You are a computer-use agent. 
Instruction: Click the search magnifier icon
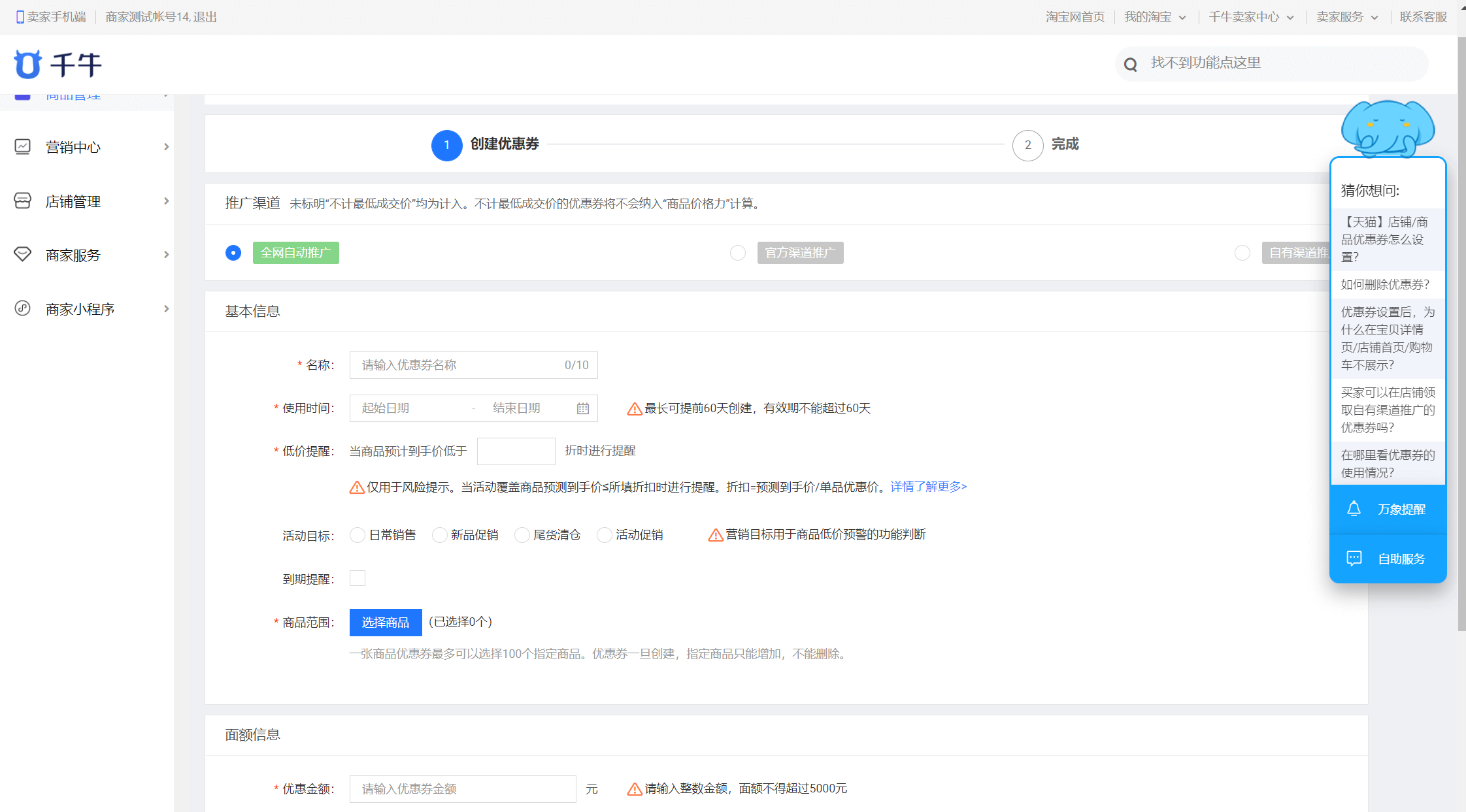pyautogui.click(x=1130, y=64)
